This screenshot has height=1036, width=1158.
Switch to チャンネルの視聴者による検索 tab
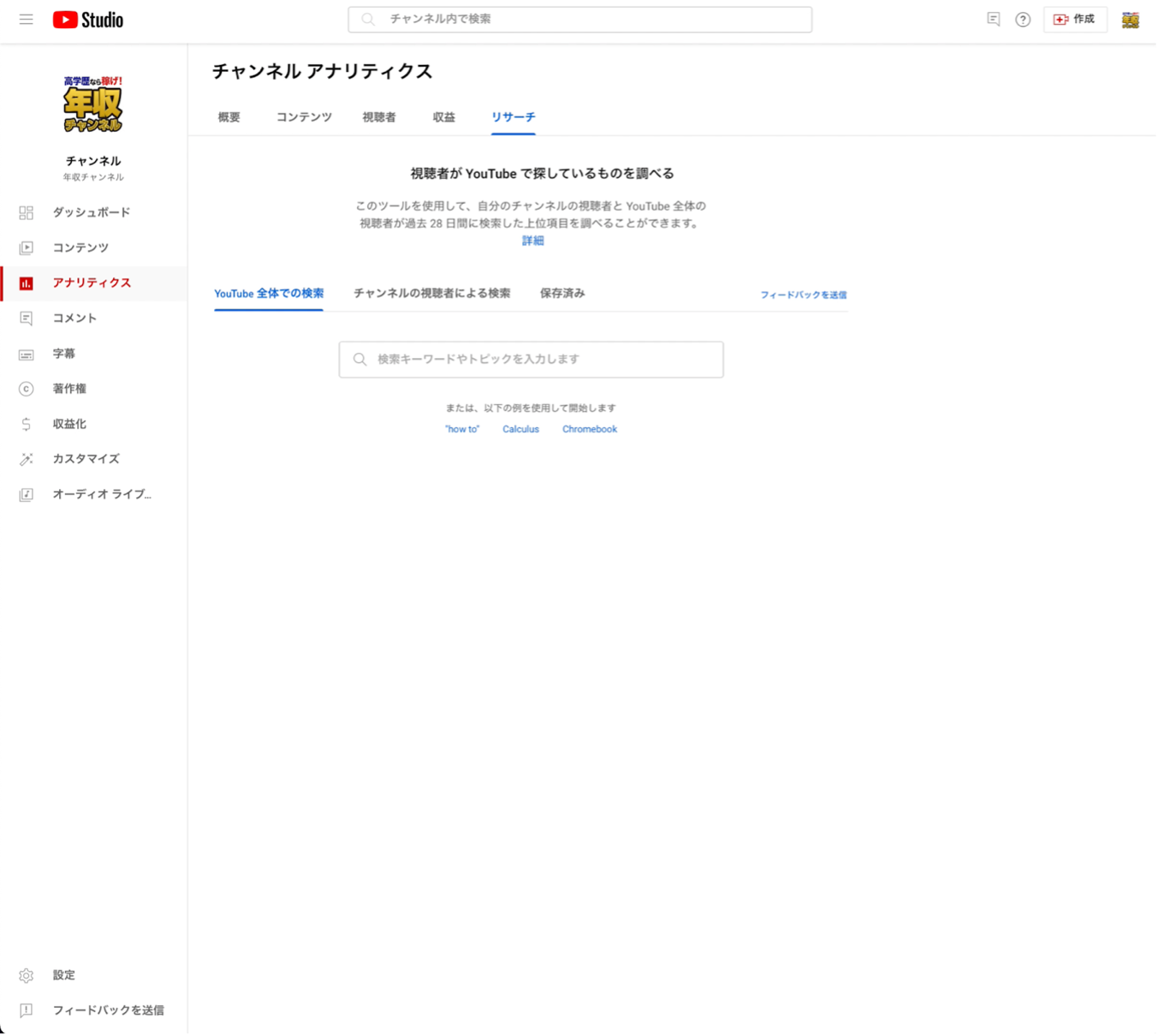[431, 294]
